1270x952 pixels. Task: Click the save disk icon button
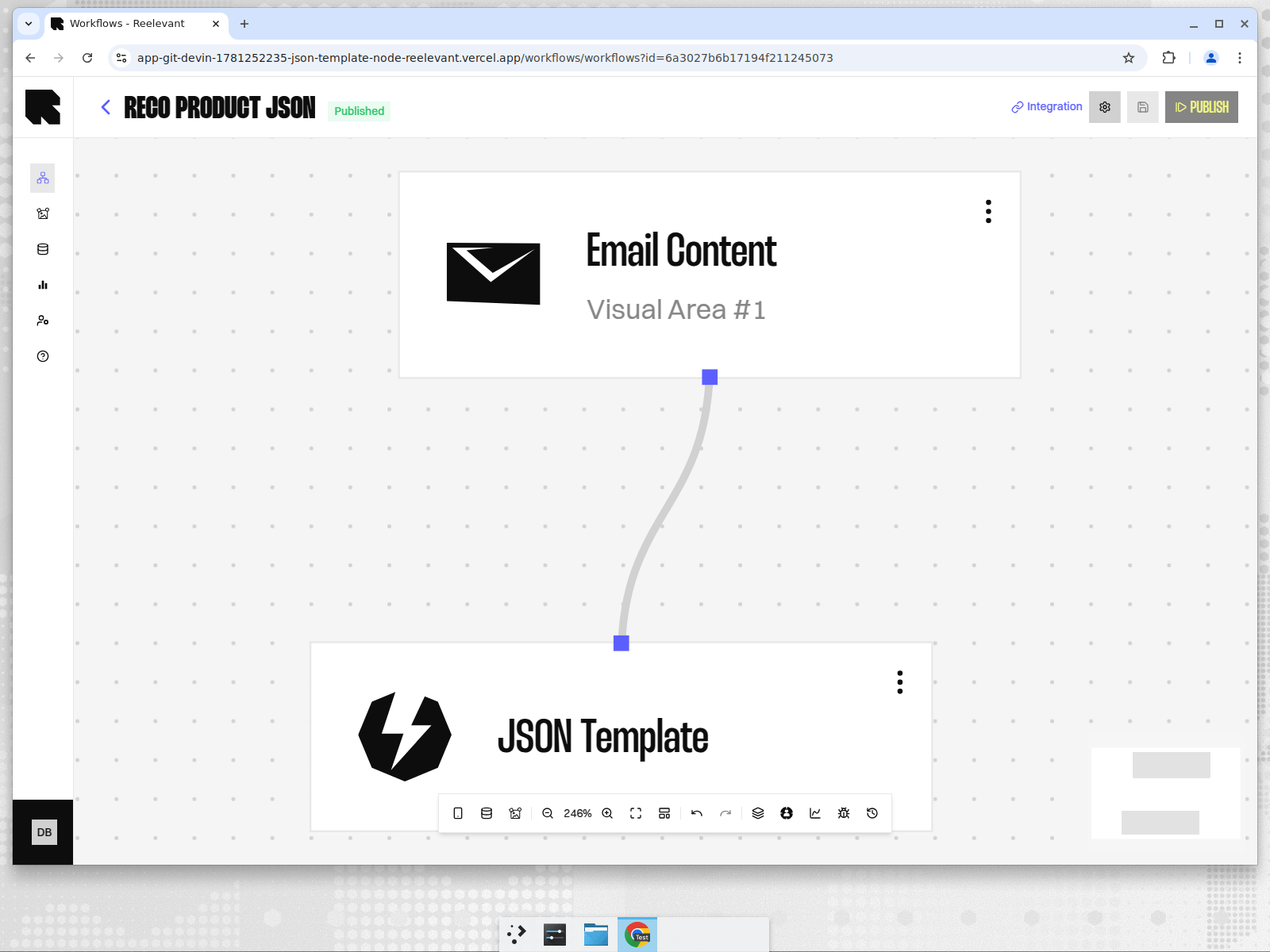[x=1143, y=107]
